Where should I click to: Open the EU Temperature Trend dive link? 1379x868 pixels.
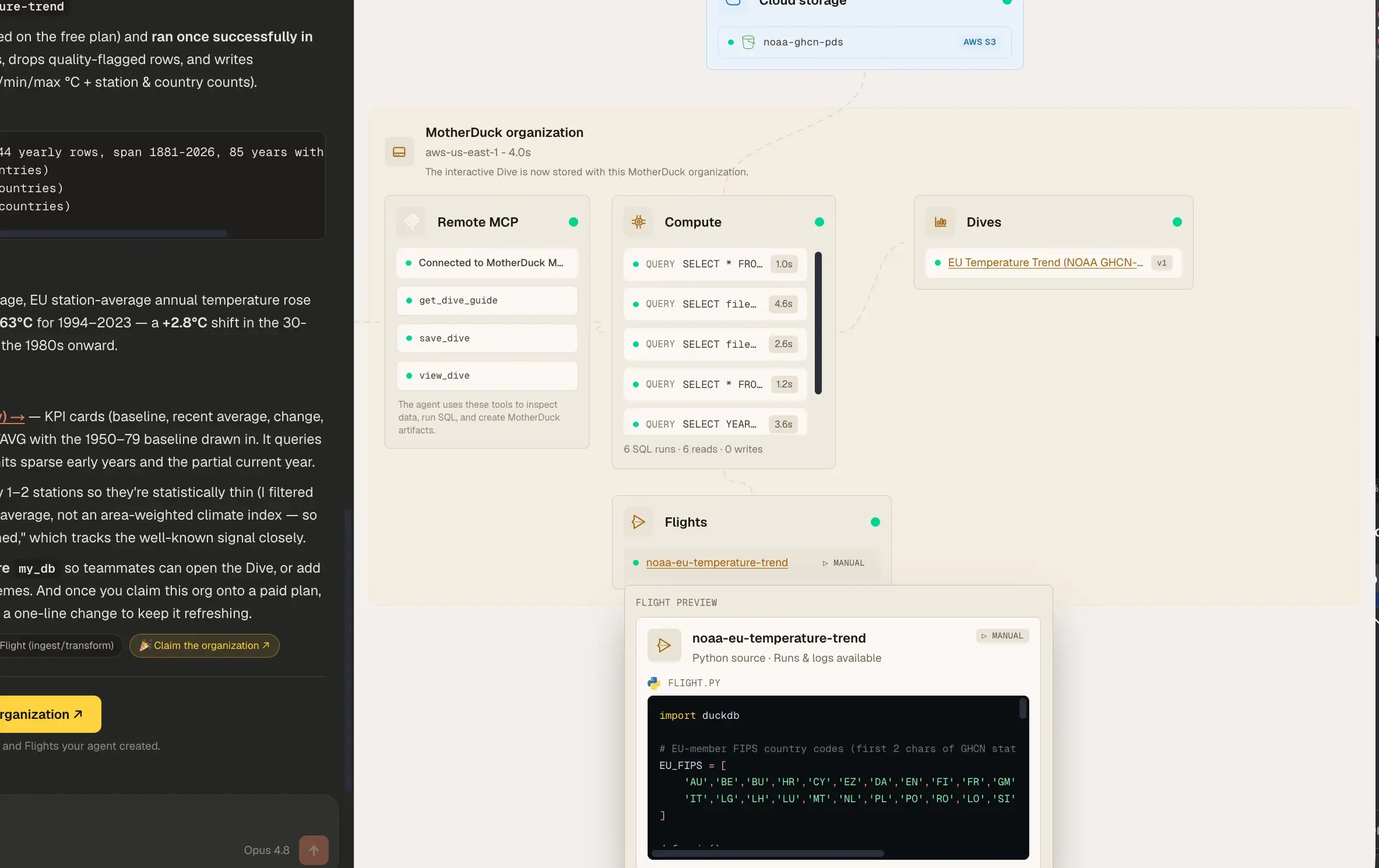click(x=1046, y=263)
